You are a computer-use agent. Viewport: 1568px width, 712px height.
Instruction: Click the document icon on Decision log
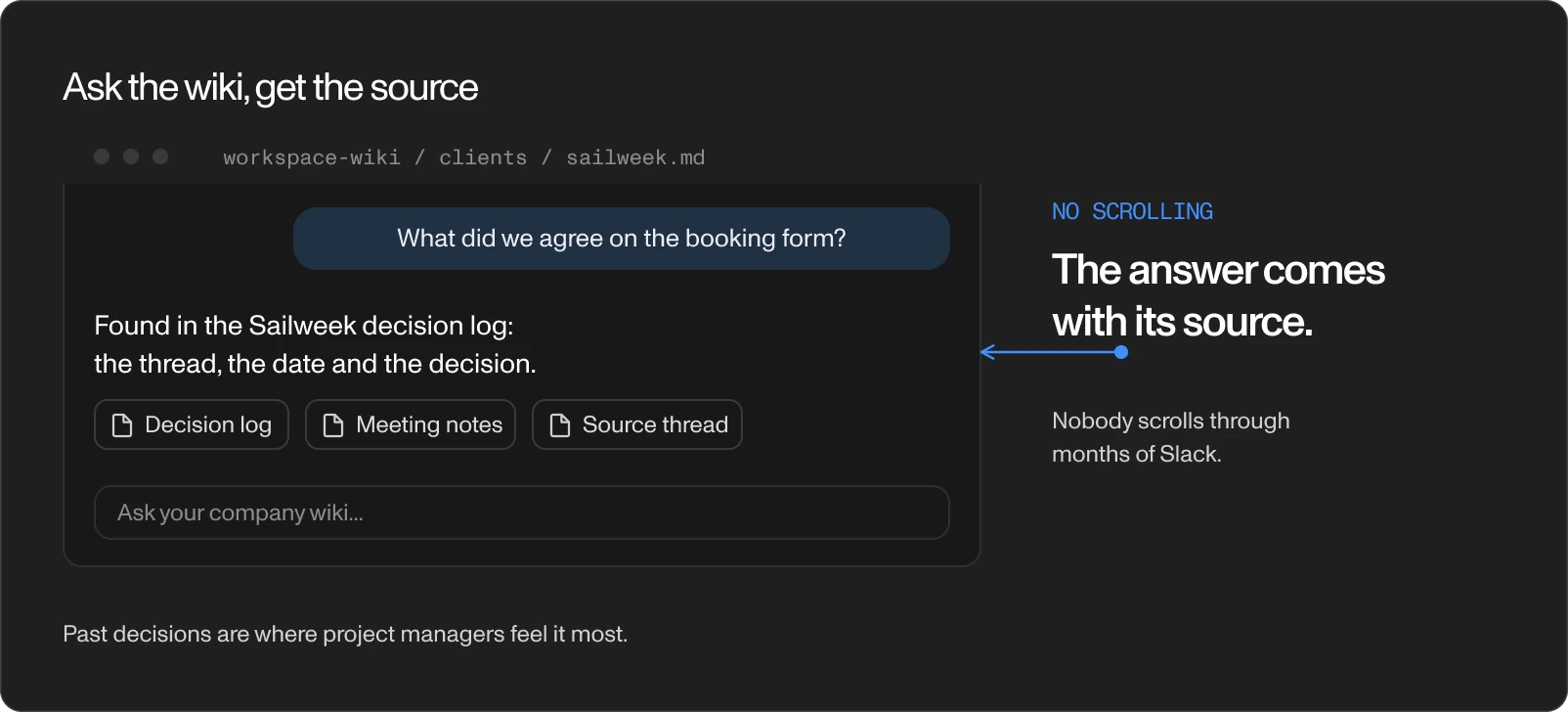[122, 424]
